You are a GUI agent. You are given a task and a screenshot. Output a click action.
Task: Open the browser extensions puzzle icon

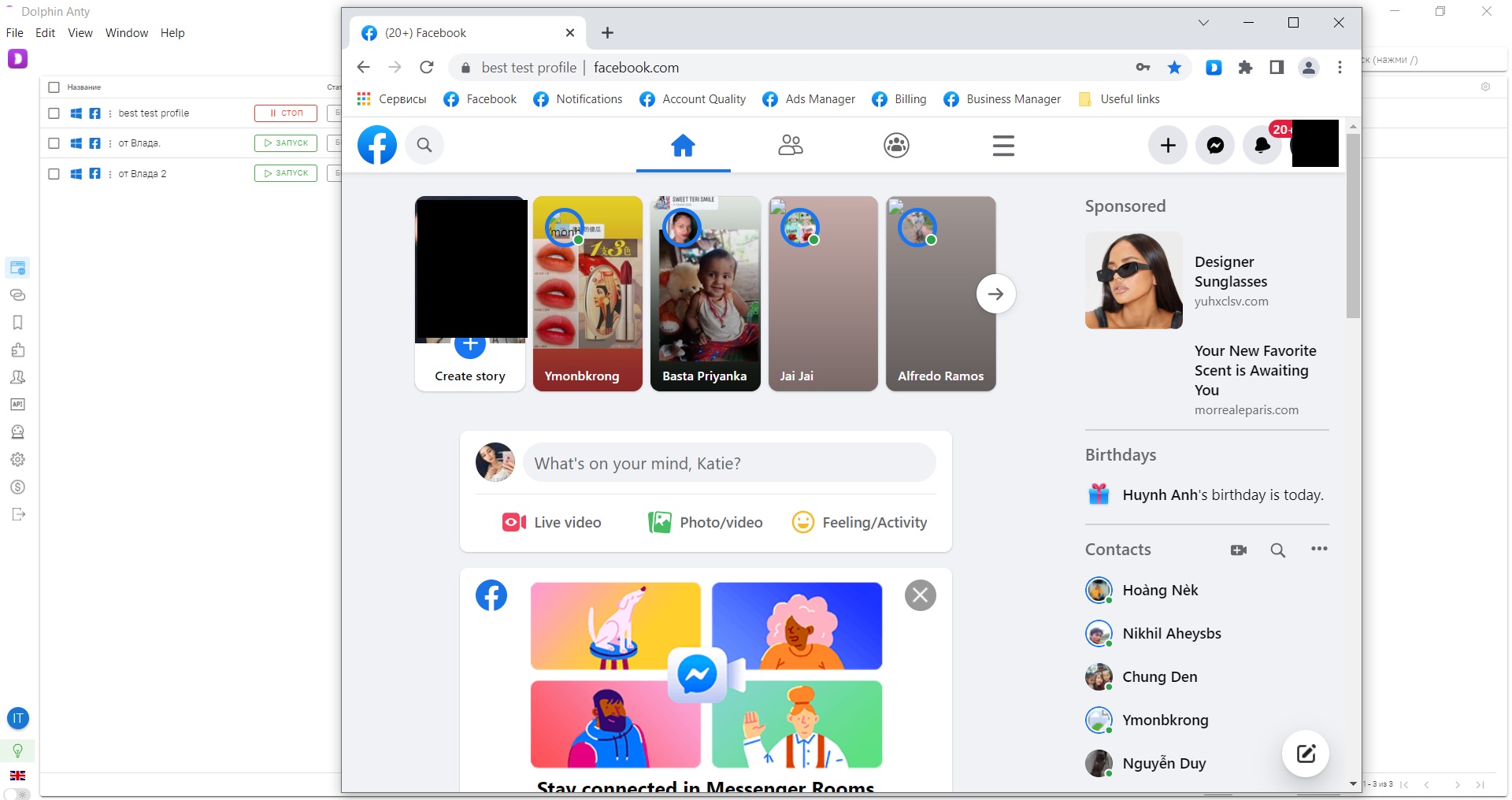click(1245, 68)
